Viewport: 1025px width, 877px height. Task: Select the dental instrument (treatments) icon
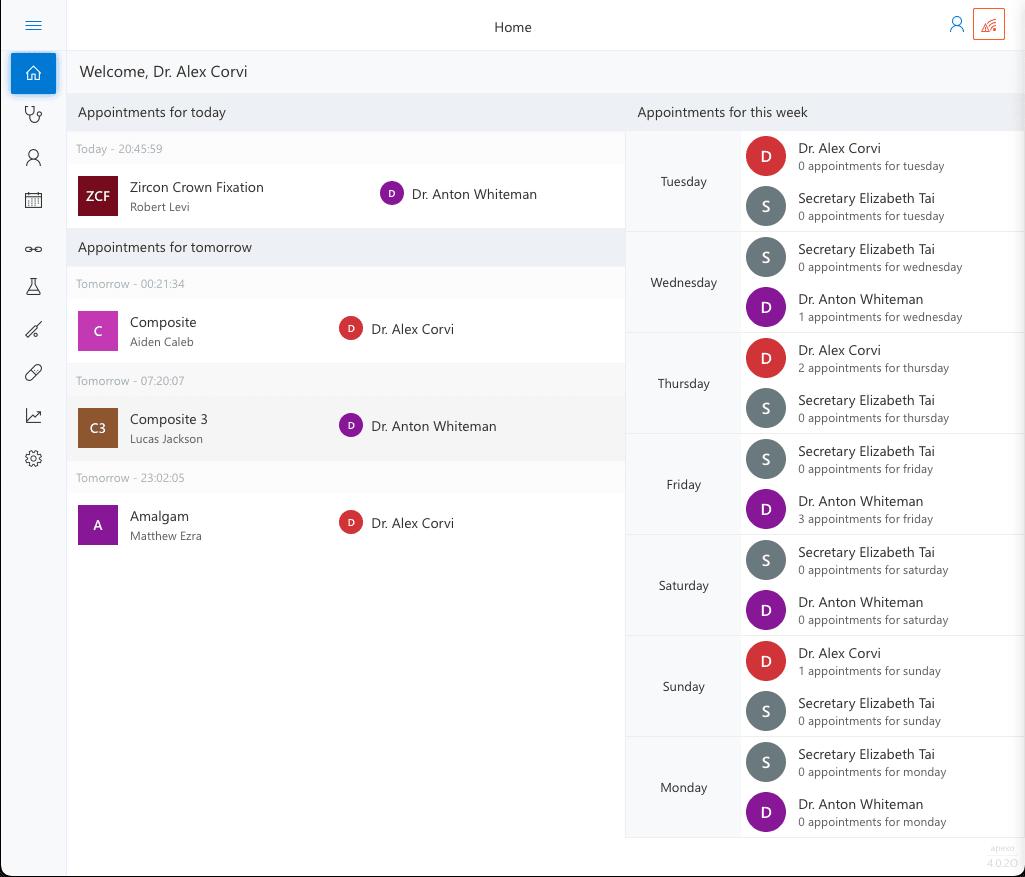click(x=33, y=329)
